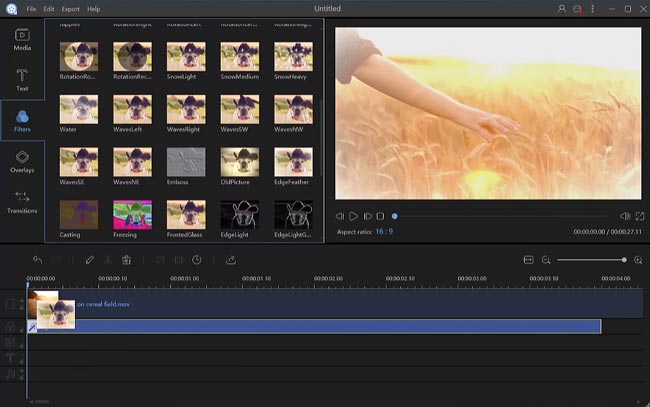Viewport: 650px width, 407px height.
Task: Click the audio track music icon
Action: pos(10,374)
